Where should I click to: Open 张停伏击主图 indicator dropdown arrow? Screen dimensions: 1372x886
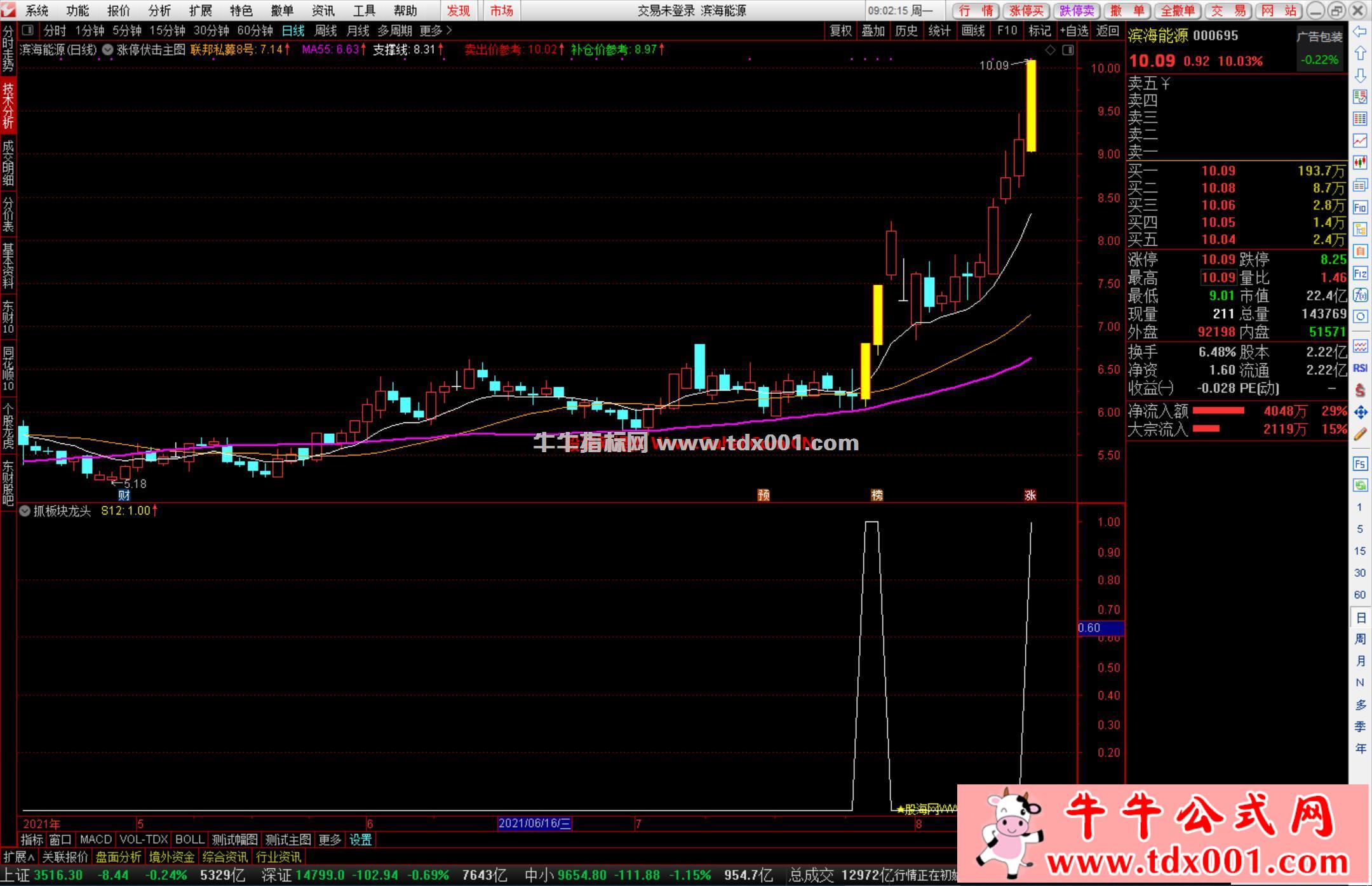(107, 50)
